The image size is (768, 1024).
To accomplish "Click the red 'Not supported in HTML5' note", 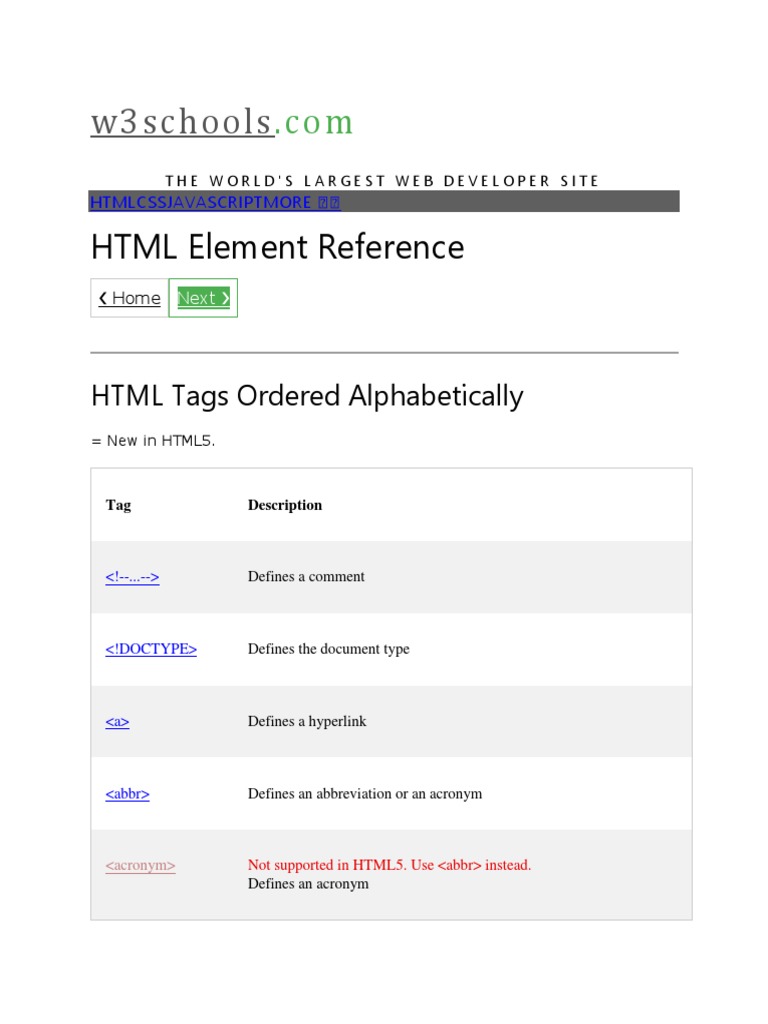I will 389,865.
